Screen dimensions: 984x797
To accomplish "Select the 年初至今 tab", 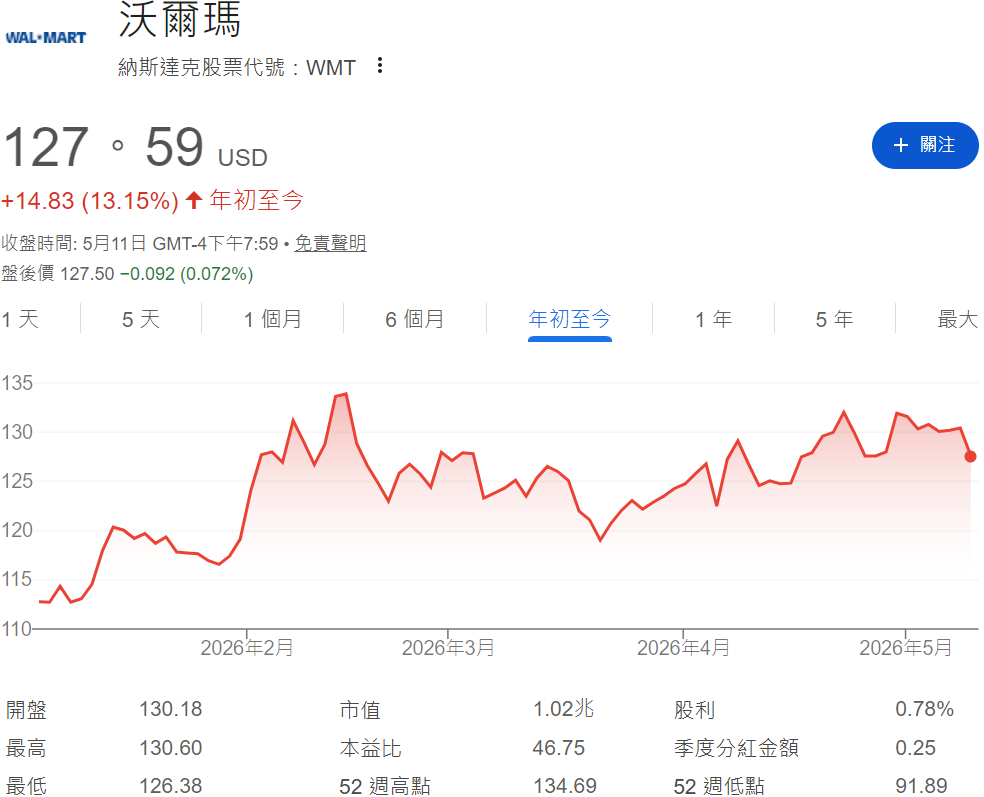I will (x=570, y=319).
